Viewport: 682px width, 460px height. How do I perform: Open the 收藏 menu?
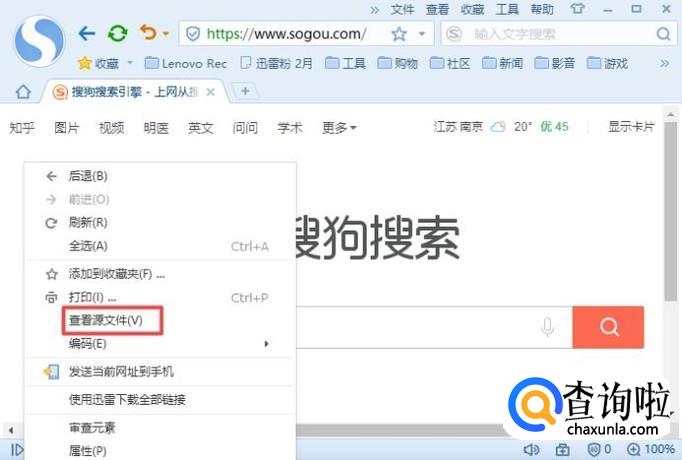click(472, 9)
